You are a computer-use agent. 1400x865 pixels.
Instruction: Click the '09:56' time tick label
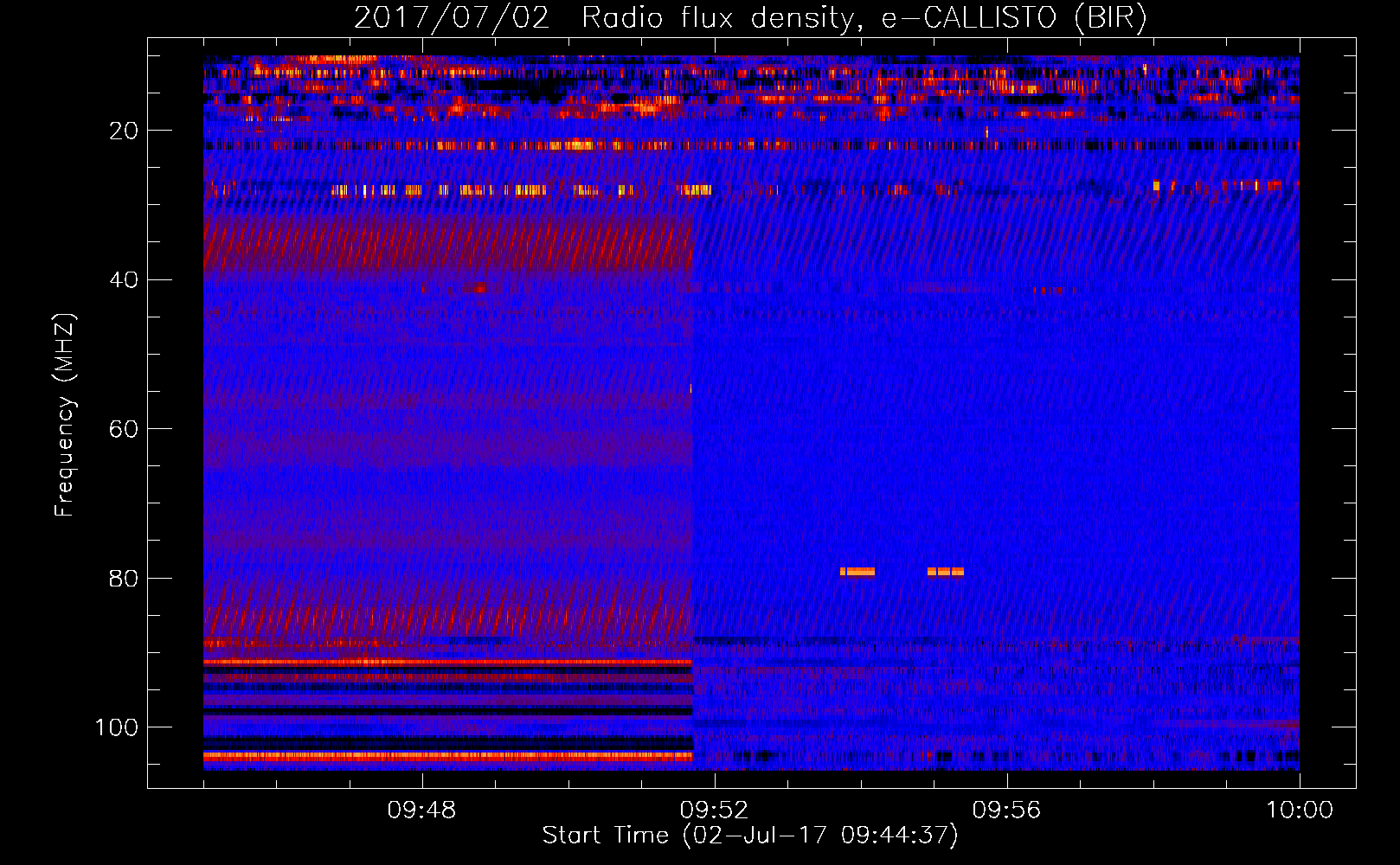1006,811
